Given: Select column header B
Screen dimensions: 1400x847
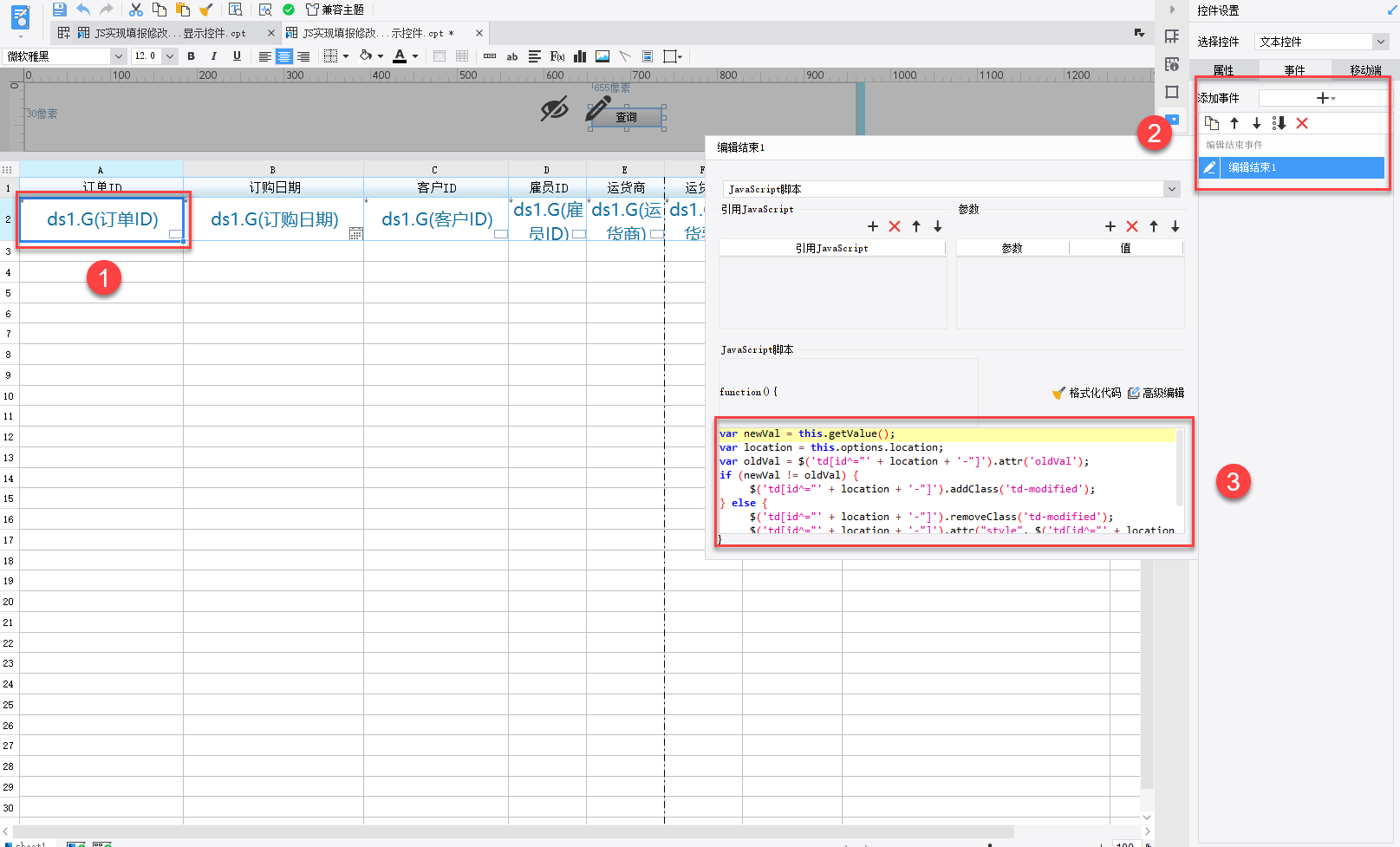Looking at the screenshot, I should (x=273, y=170).
